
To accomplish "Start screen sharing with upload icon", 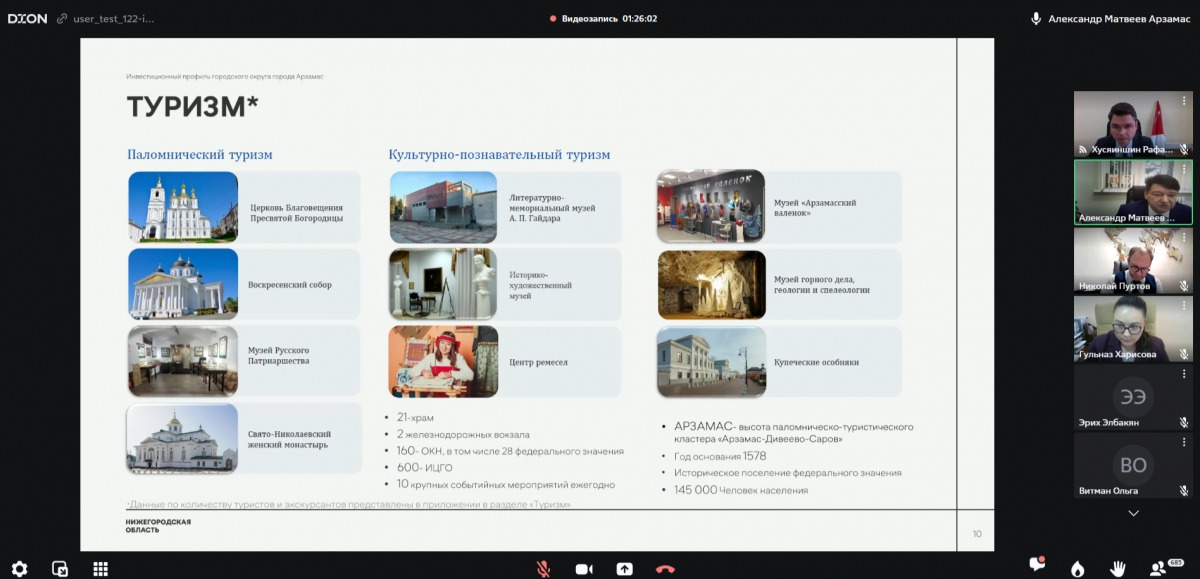I will tap(624, 568).
